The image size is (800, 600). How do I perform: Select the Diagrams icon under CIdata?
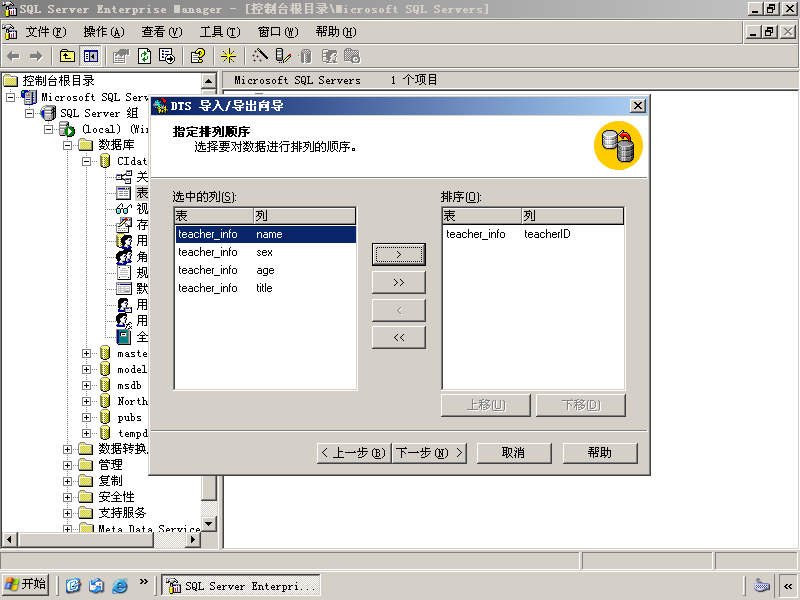[123, 177]
